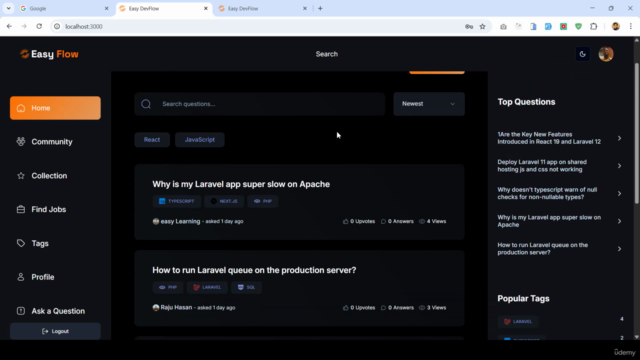Open the How to run Laravel queue question title
The width and height of the screenshot is (640, 360).
(254, 270)
